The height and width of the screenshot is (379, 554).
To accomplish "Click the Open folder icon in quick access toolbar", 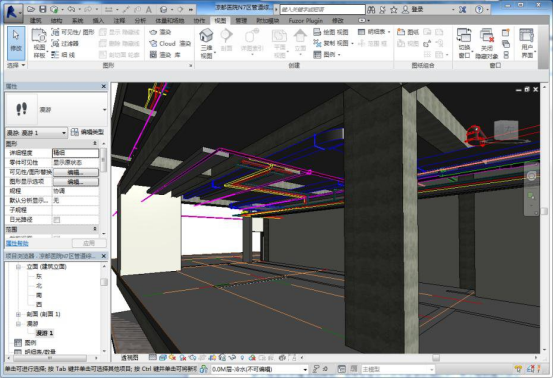I will coord(31,9).
